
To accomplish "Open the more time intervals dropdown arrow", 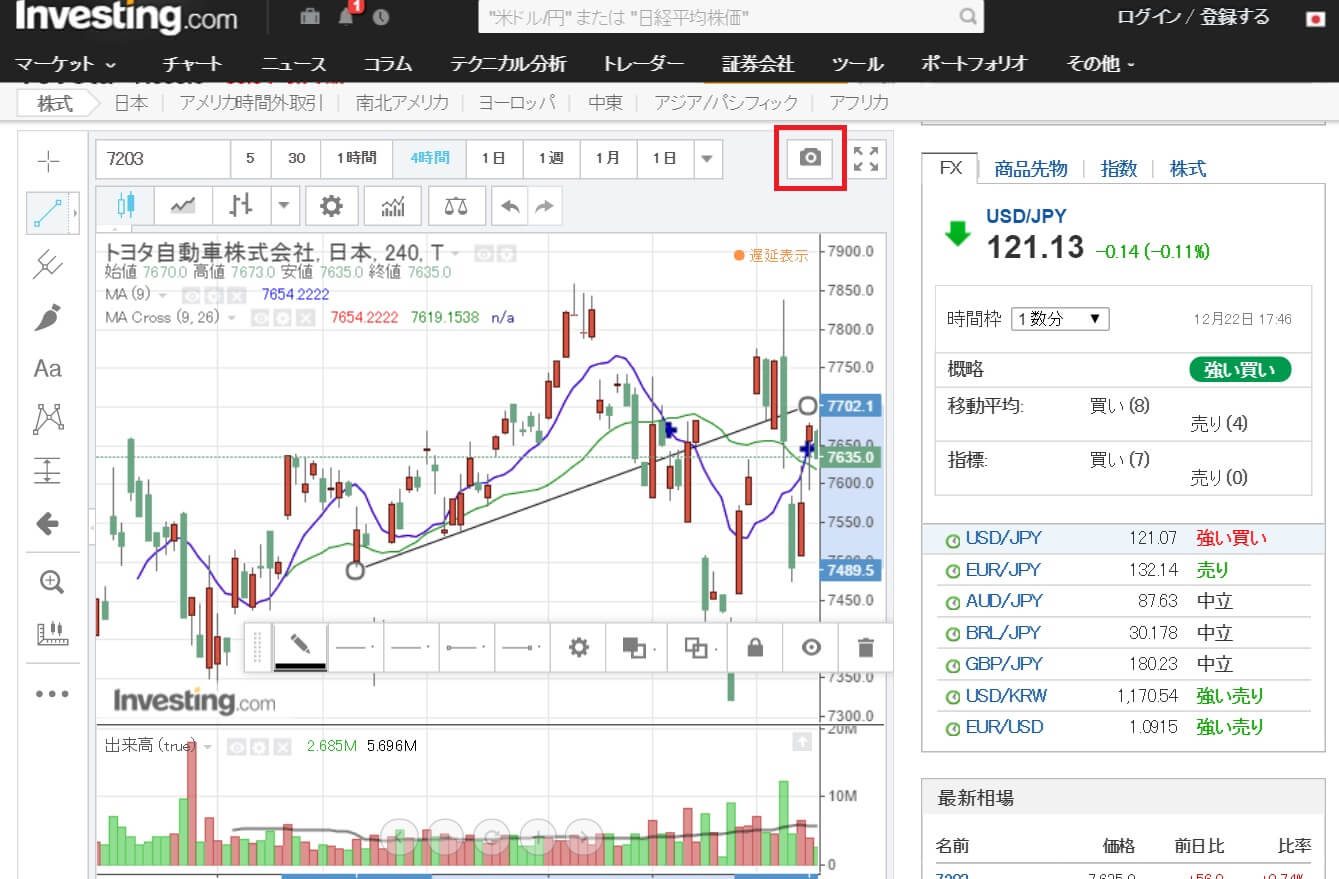I will (707, 158).
